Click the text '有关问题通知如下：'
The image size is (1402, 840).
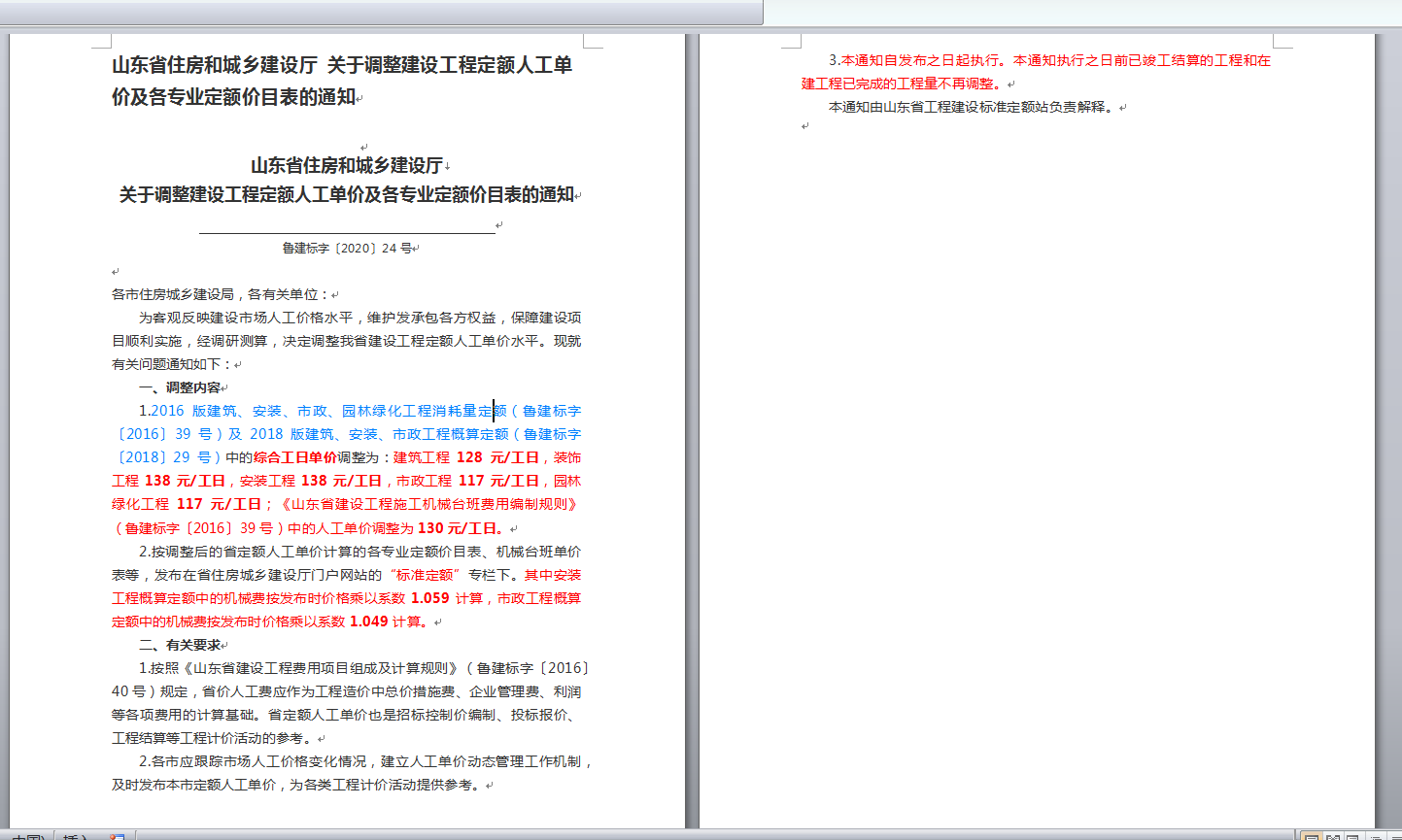pyautogui.click(x=172, y=364)
